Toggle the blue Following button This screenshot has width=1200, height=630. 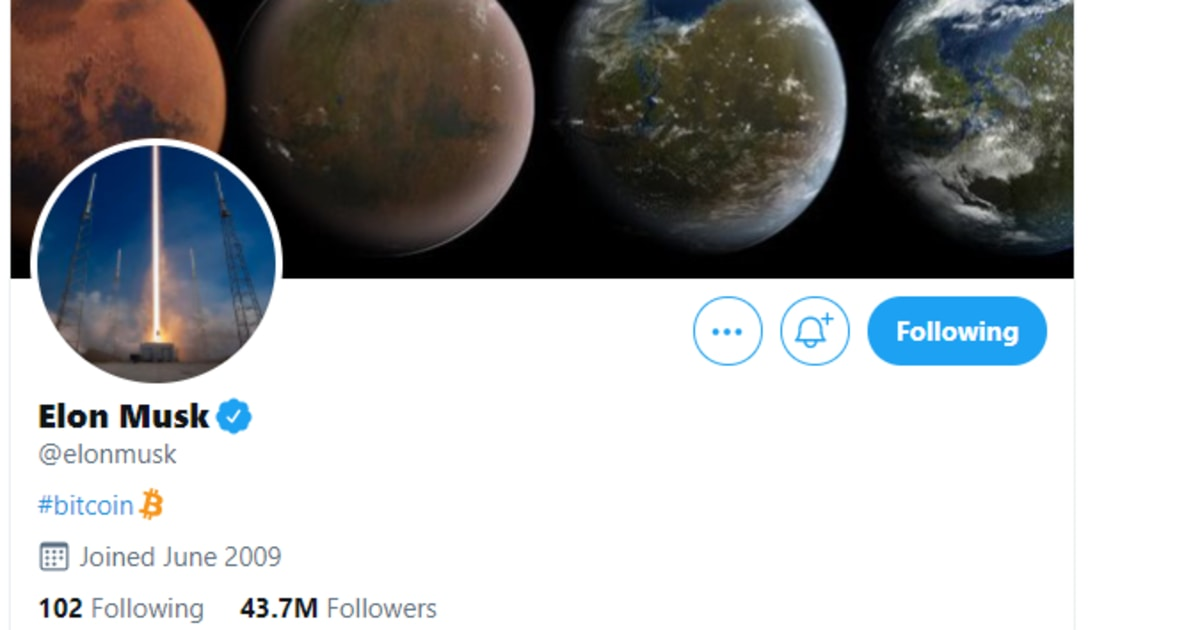tap(957, 331)
